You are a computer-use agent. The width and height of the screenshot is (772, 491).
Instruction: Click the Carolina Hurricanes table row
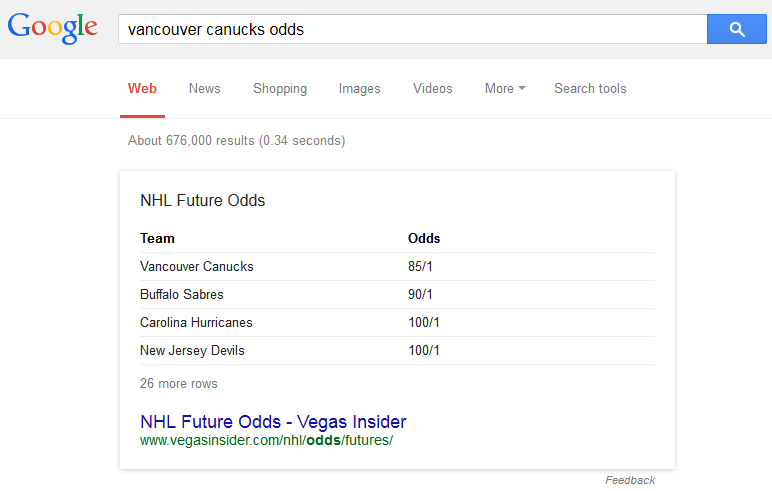pyautogui.click(x=196, y=323)
